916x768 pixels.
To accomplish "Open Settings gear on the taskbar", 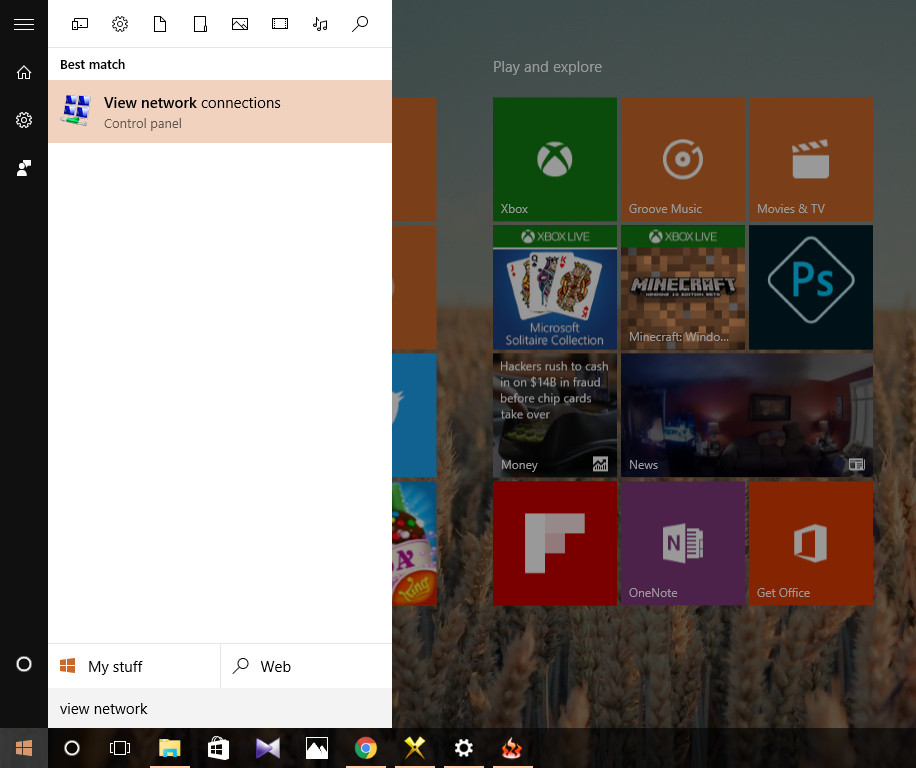I will click(464, 748).
